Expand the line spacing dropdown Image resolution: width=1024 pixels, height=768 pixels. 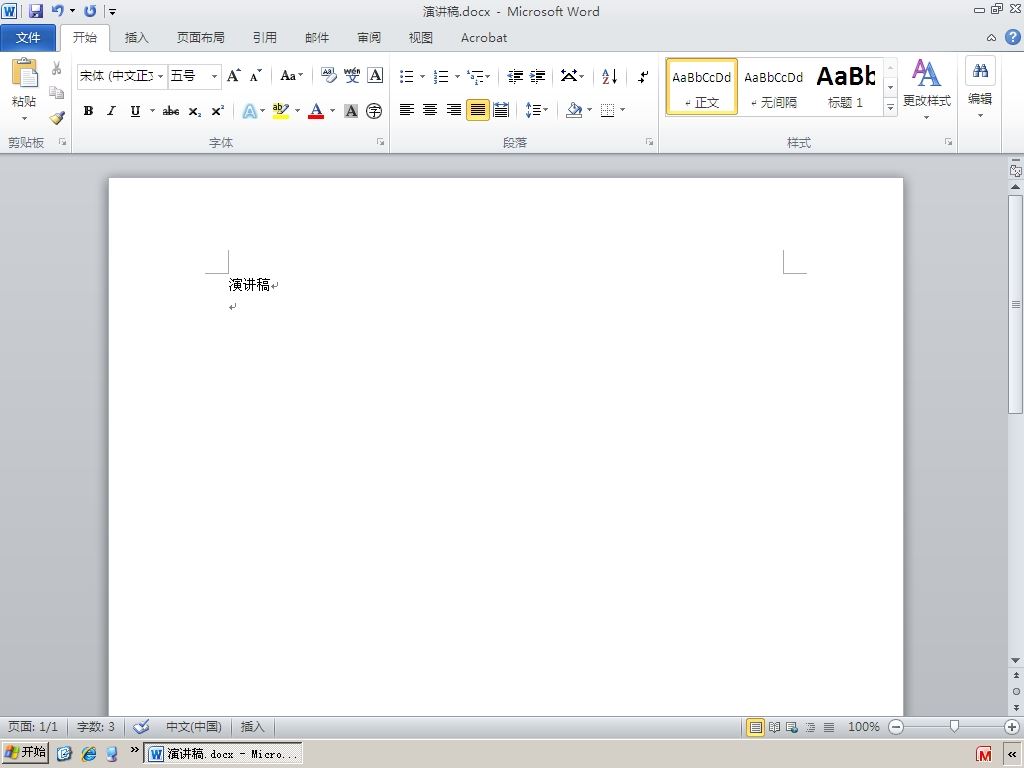[546, 110]
